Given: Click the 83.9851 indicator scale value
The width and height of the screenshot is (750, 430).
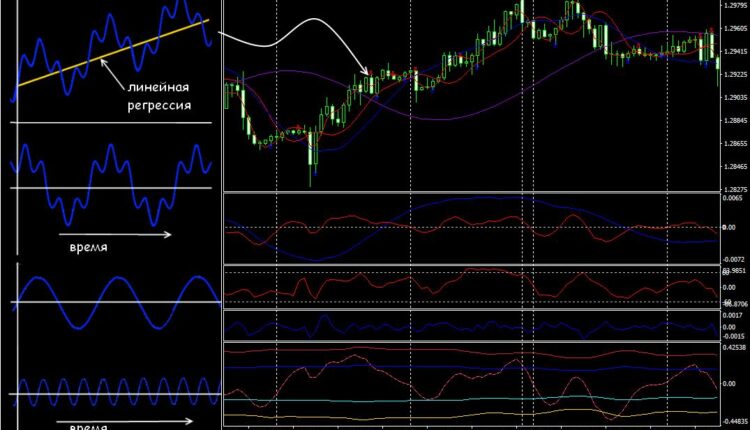Looking at the screenshot, I should 734,271.
